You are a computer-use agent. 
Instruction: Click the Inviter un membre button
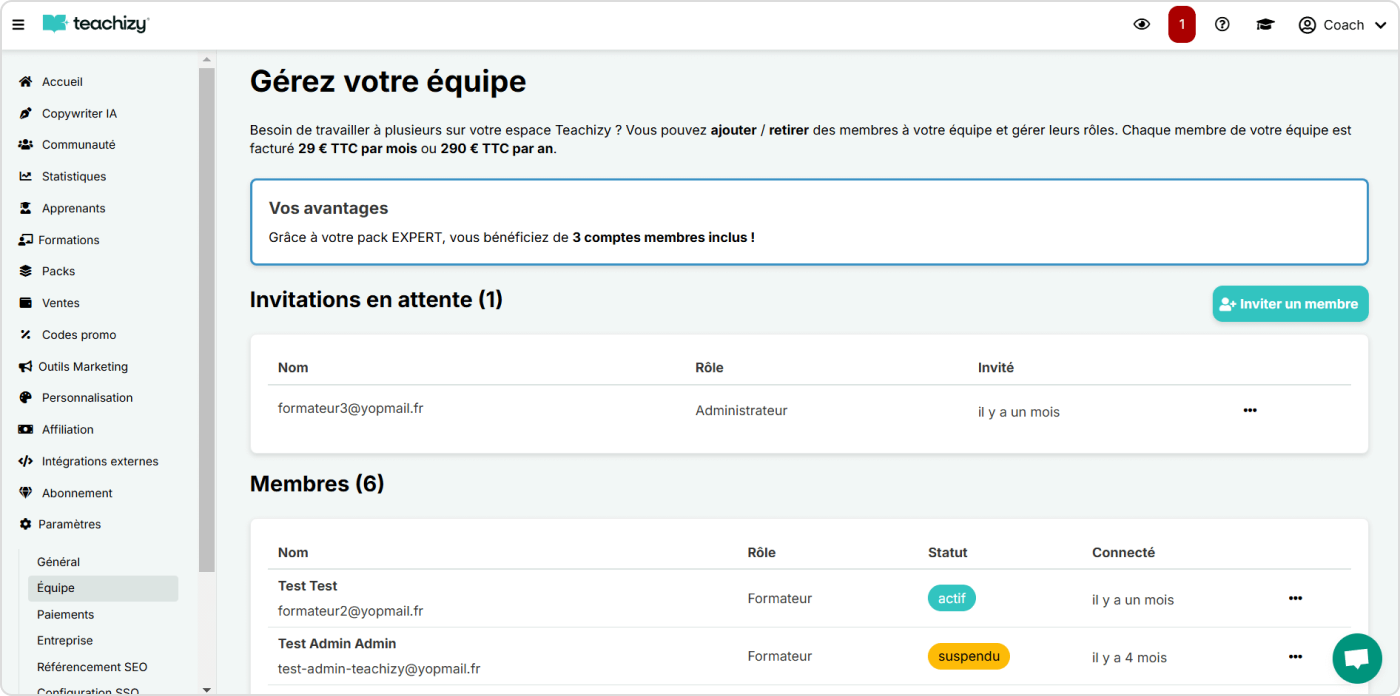[1290, 303]
